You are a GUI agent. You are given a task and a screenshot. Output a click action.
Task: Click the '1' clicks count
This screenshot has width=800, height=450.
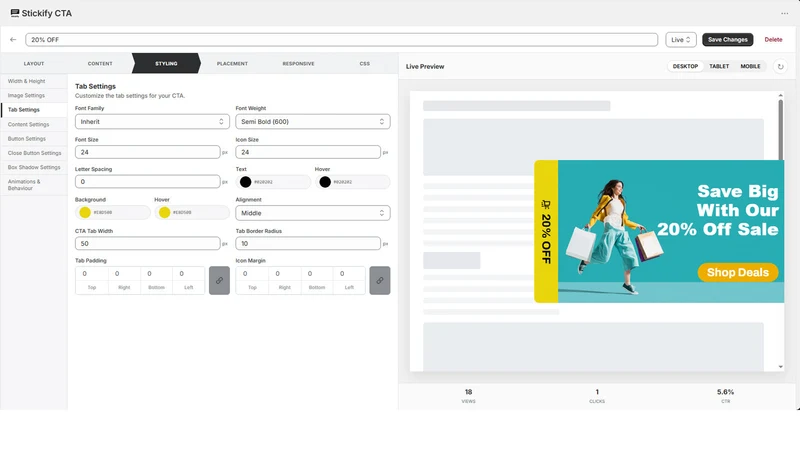coord(597,392)
